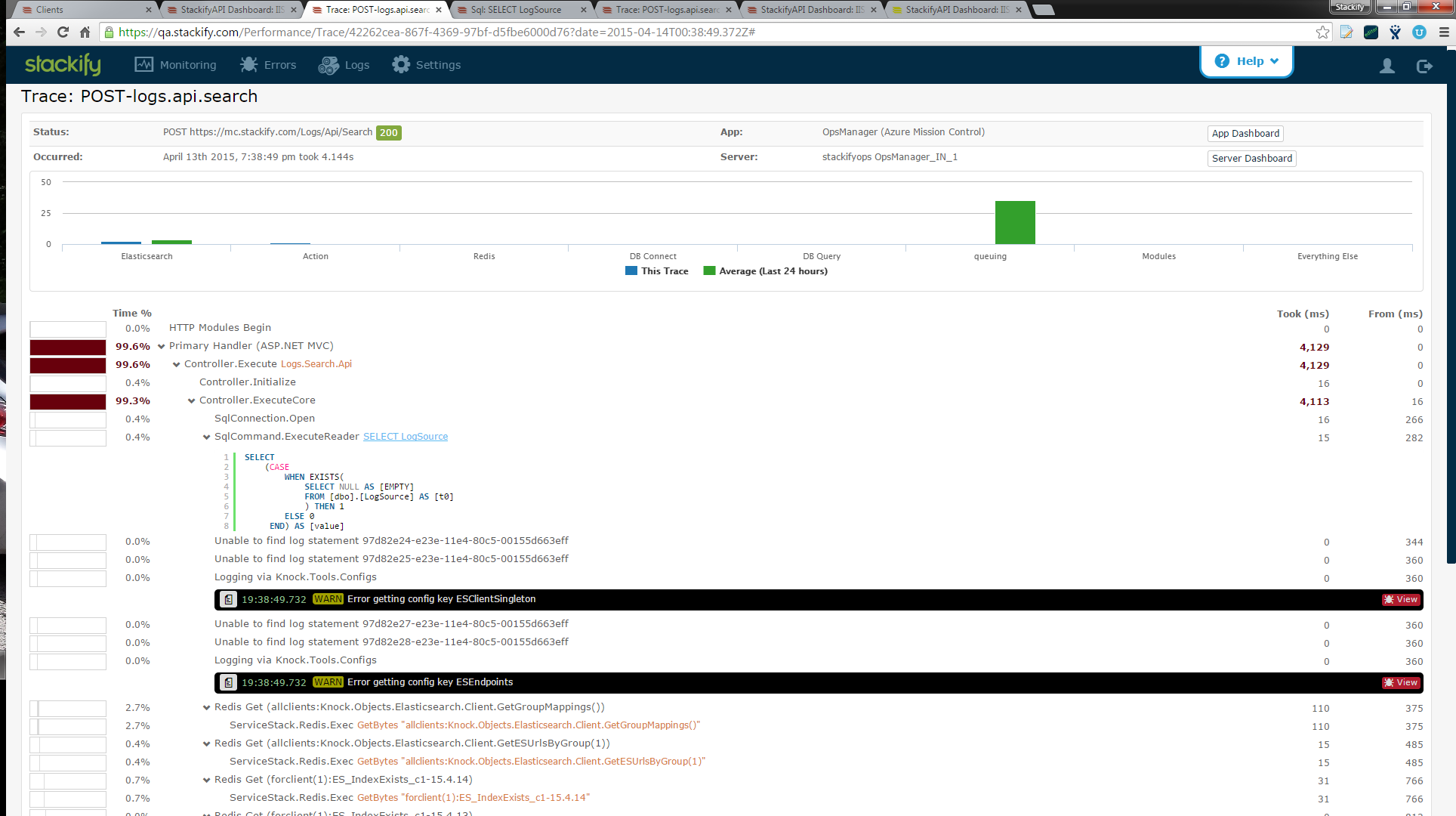Go to the Logs section
Screen dimensions: 1456x816
tap(344, 65)
